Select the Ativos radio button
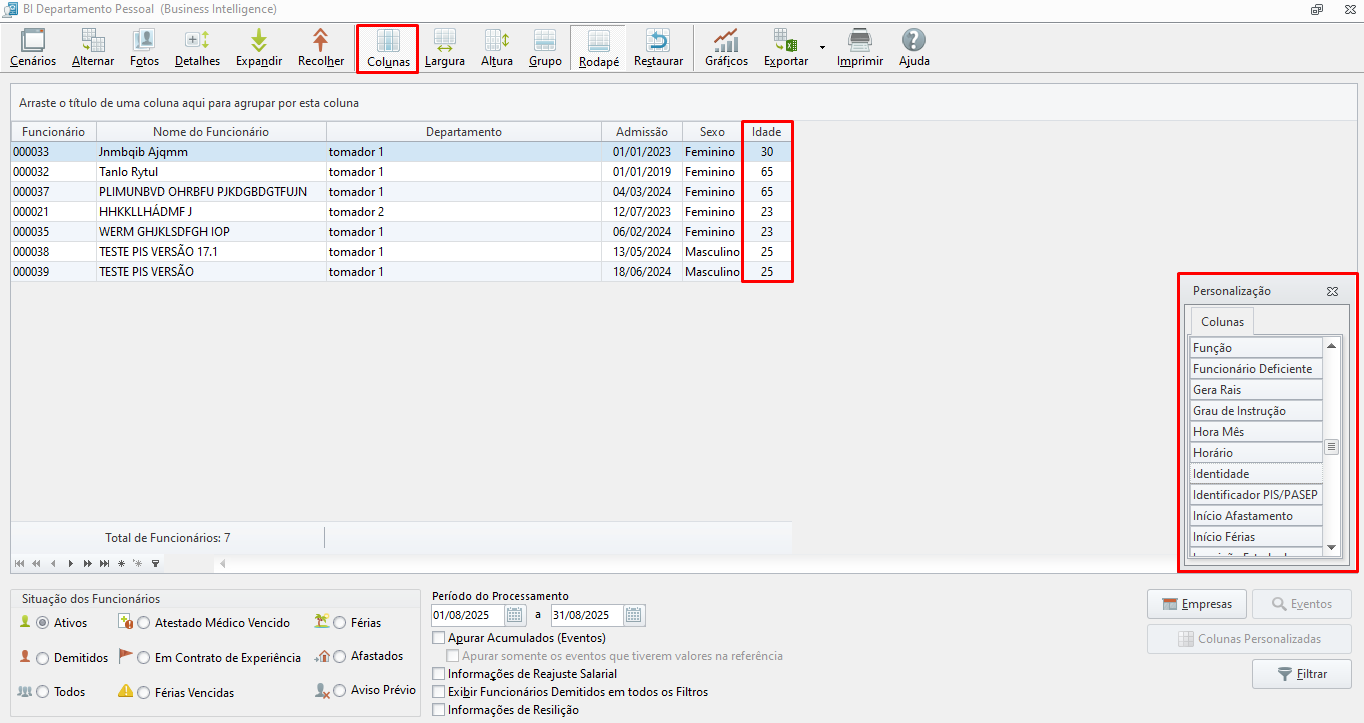This screenshot has height=723, width=1364. (43, 623)
